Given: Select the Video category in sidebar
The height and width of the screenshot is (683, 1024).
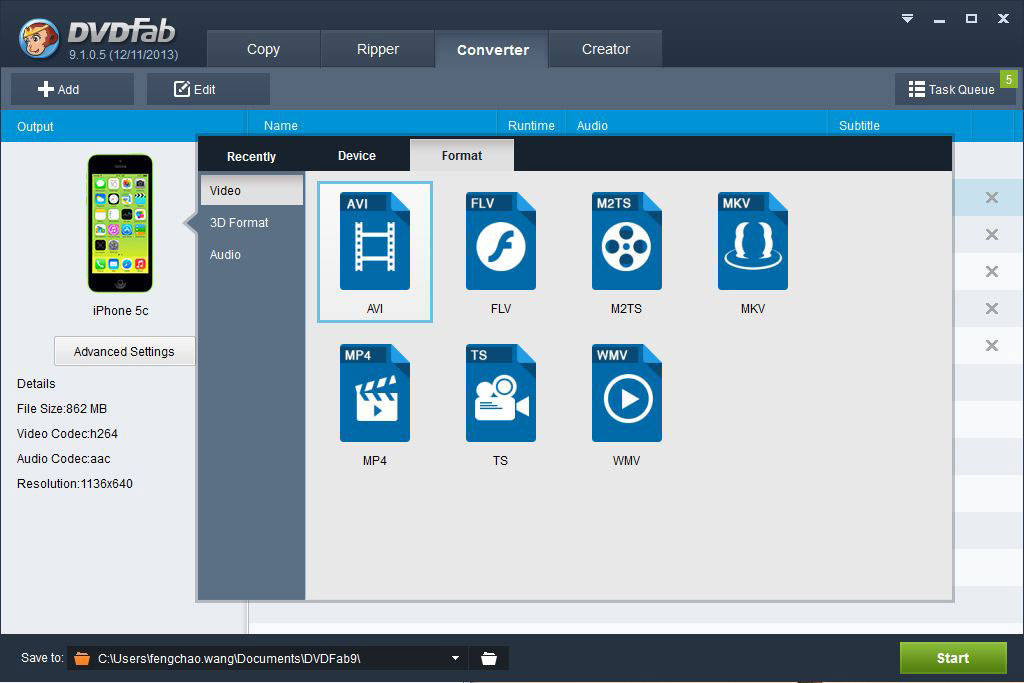Looking at the screenshot, I should point(251,190).
